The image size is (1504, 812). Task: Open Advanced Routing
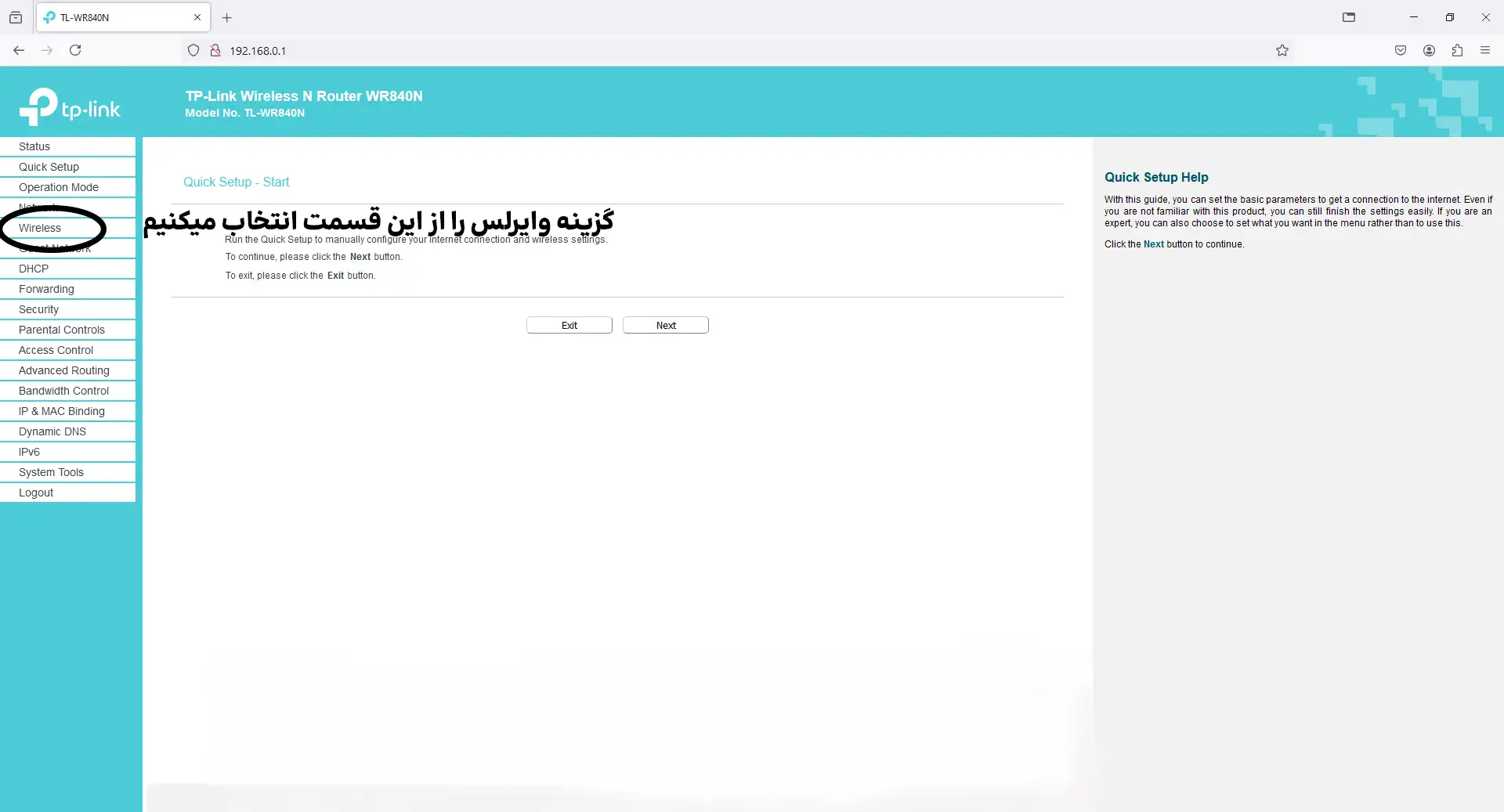tap(67, 370)
